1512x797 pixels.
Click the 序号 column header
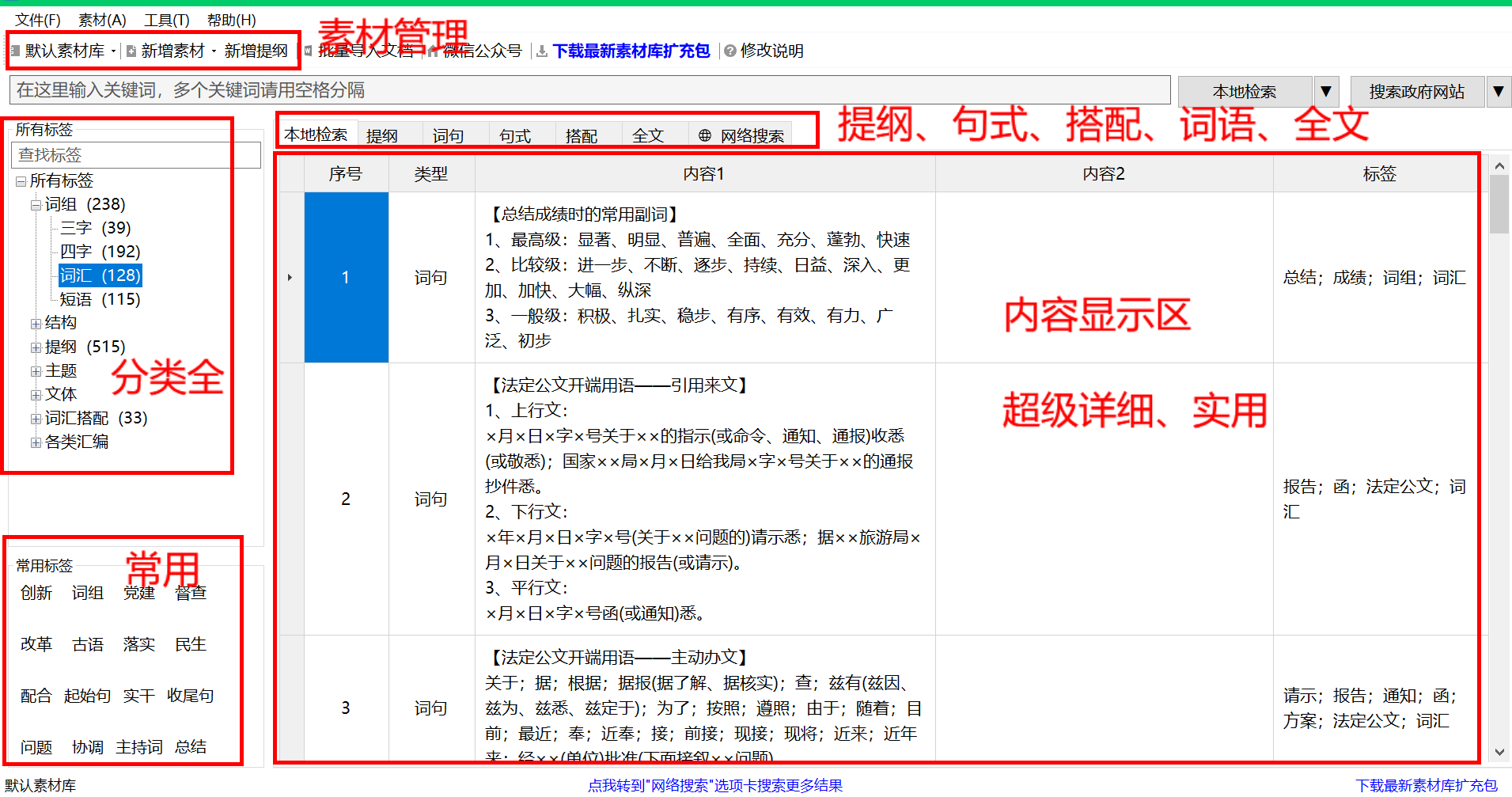(x=346, y=174)
